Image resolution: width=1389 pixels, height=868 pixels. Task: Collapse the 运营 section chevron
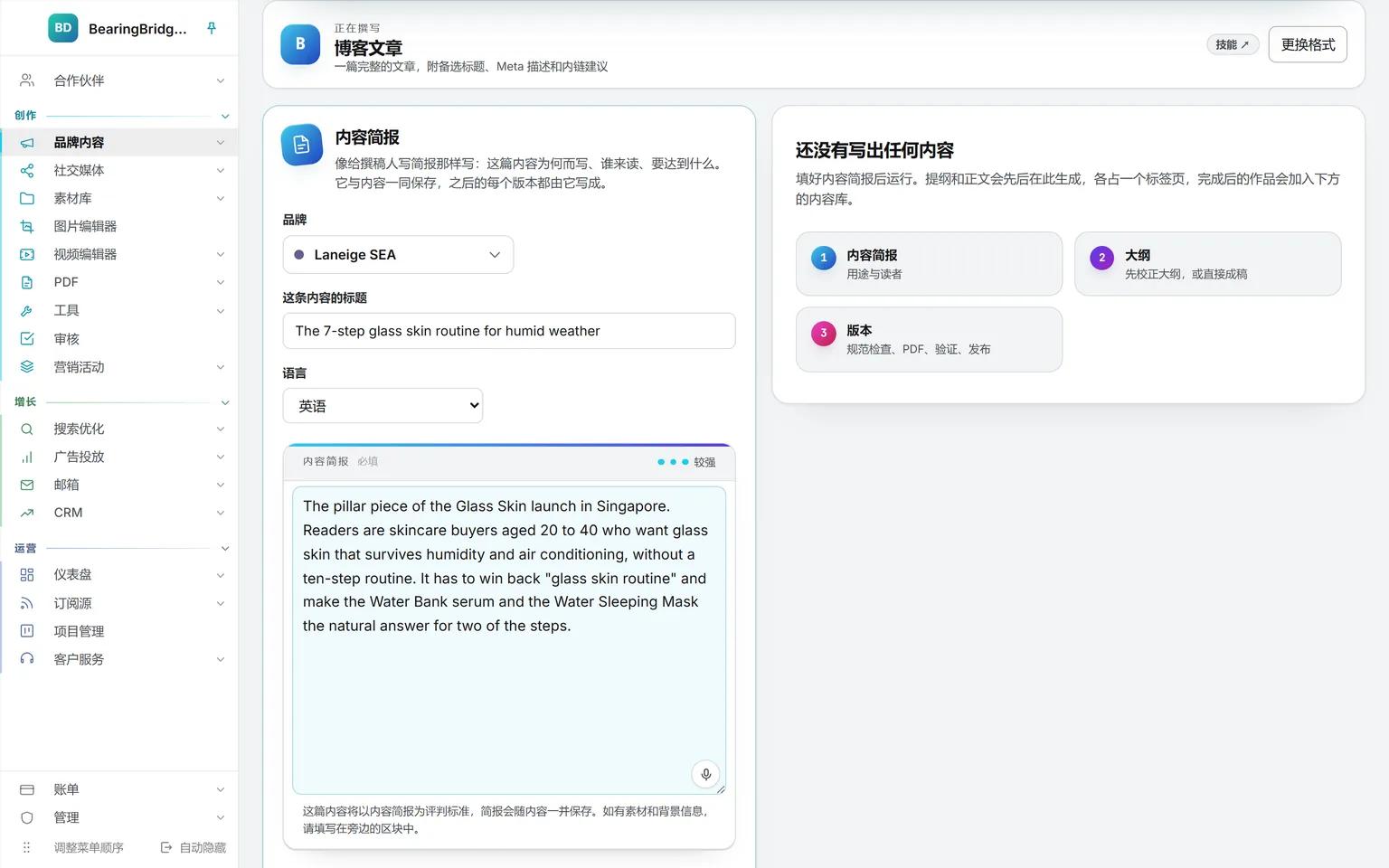(x=225, y=548)
